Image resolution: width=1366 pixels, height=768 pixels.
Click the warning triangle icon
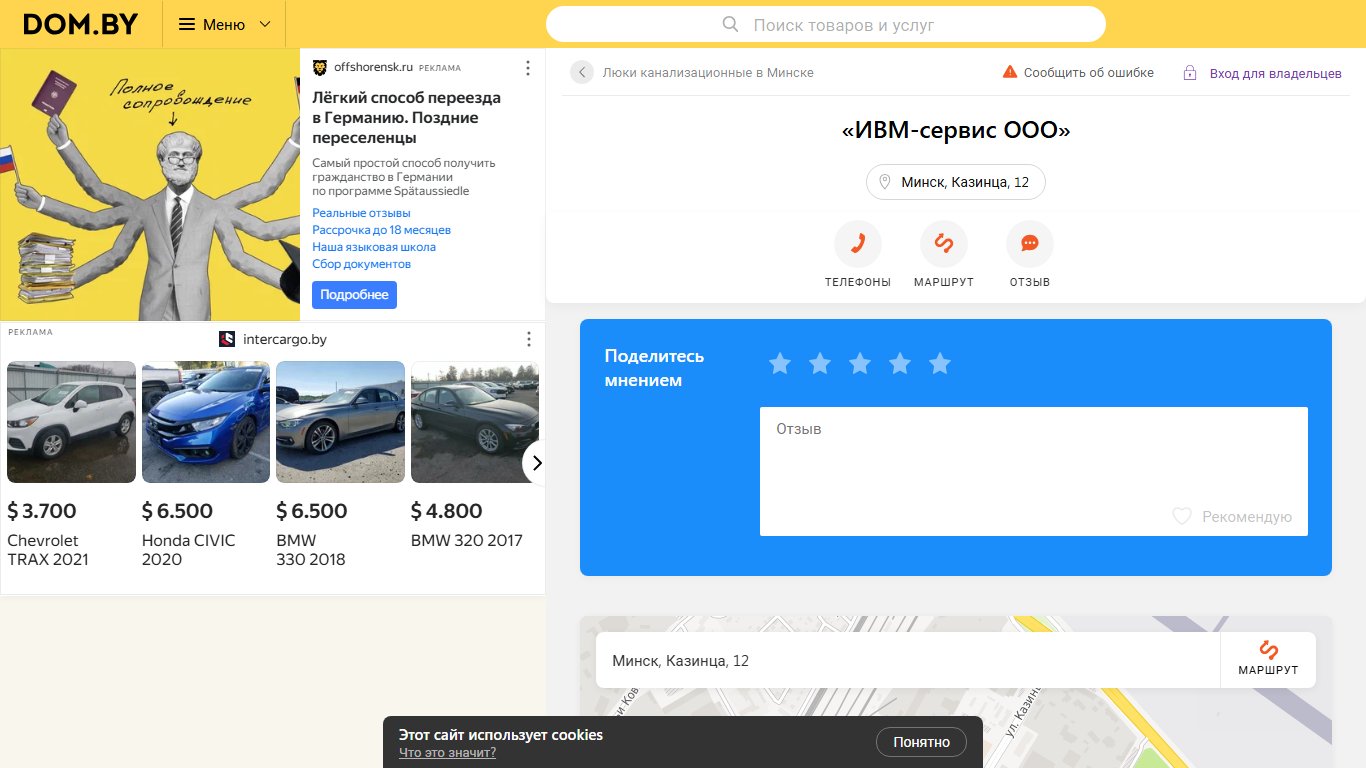coord(1010,72)
